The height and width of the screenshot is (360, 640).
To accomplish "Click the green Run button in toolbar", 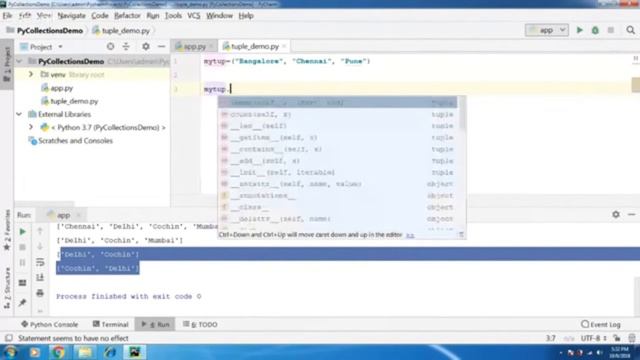I will [579, 30].
